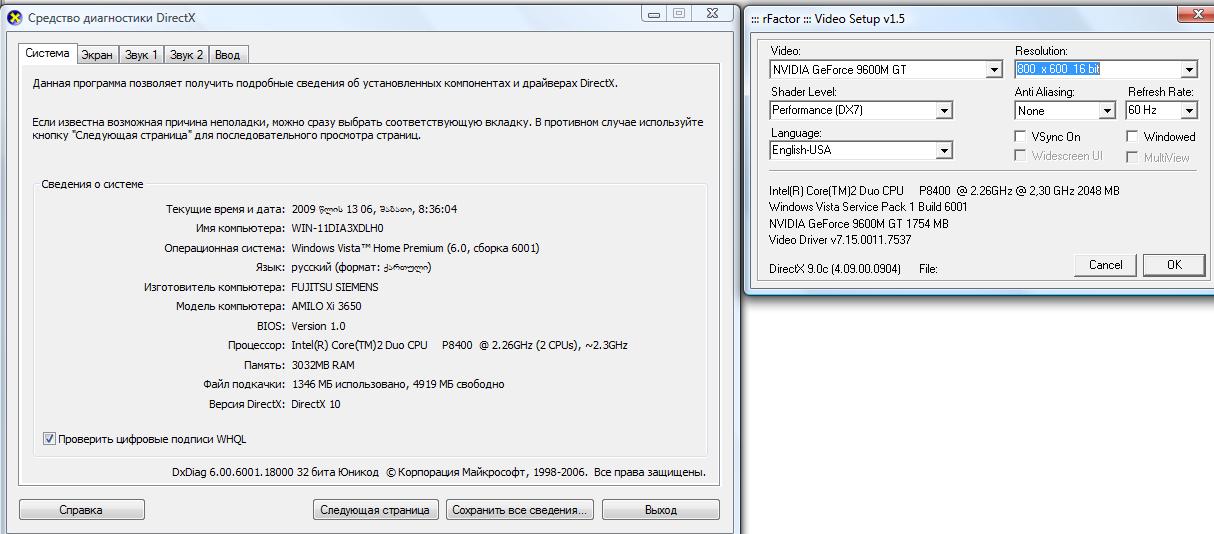1214x534 pixels.
Task: Click the BIOS Version 1.0 value
Action: pyautogui.click(x=318, y=326)
